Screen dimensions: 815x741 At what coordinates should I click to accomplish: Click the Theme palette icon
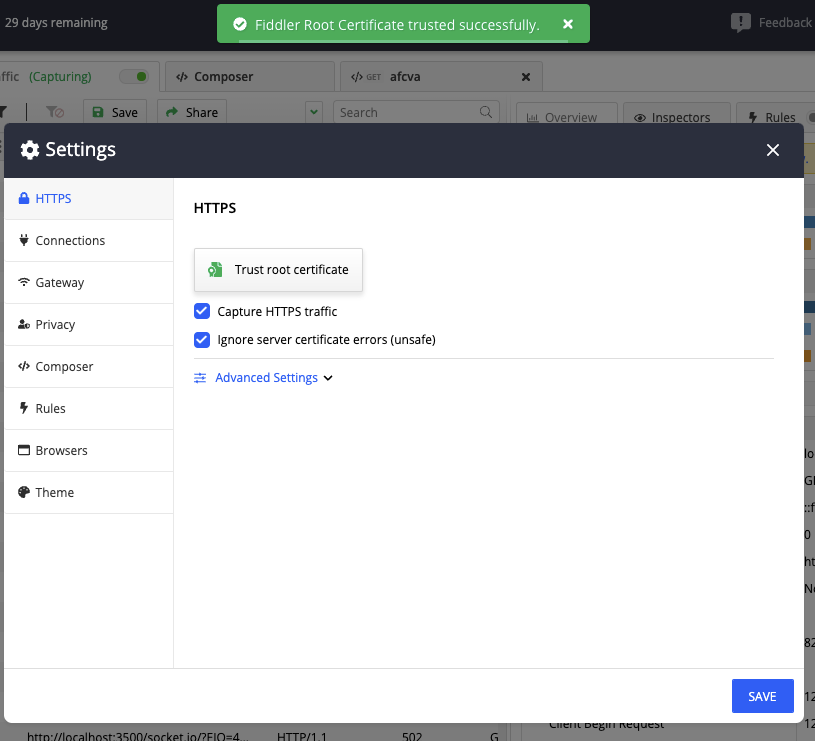point(24,493)
